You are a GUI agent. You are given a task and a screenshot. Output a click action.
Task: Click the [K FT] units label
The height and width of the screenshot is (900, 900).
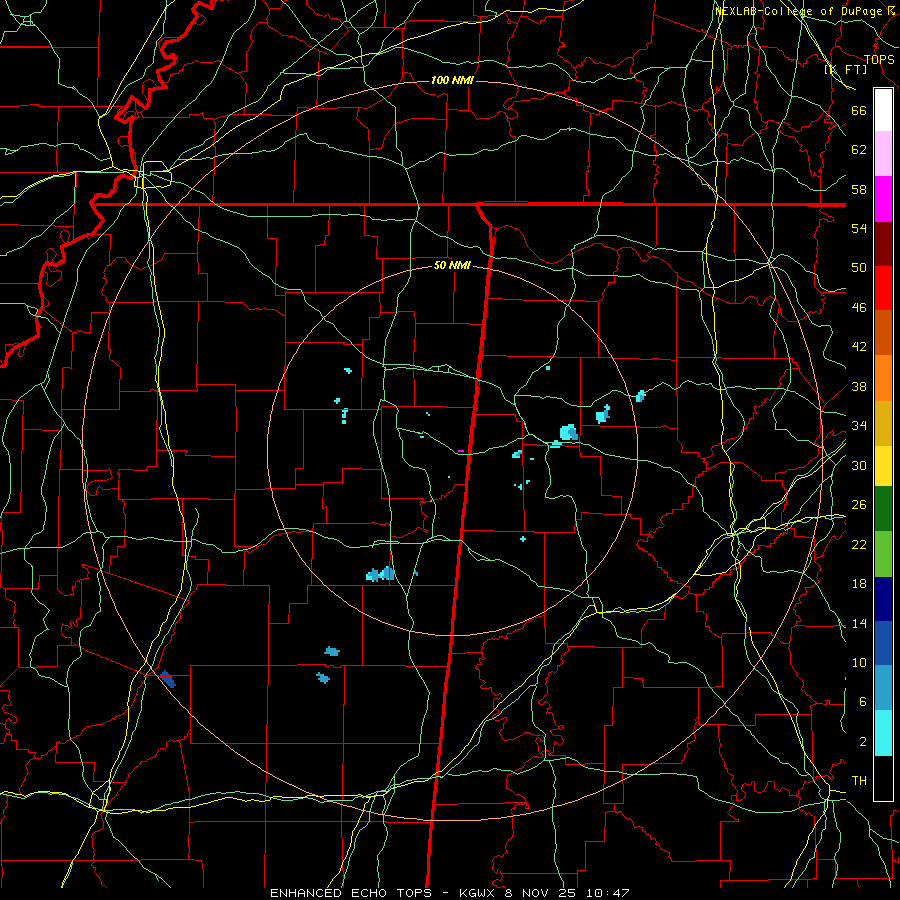(846, 69)
